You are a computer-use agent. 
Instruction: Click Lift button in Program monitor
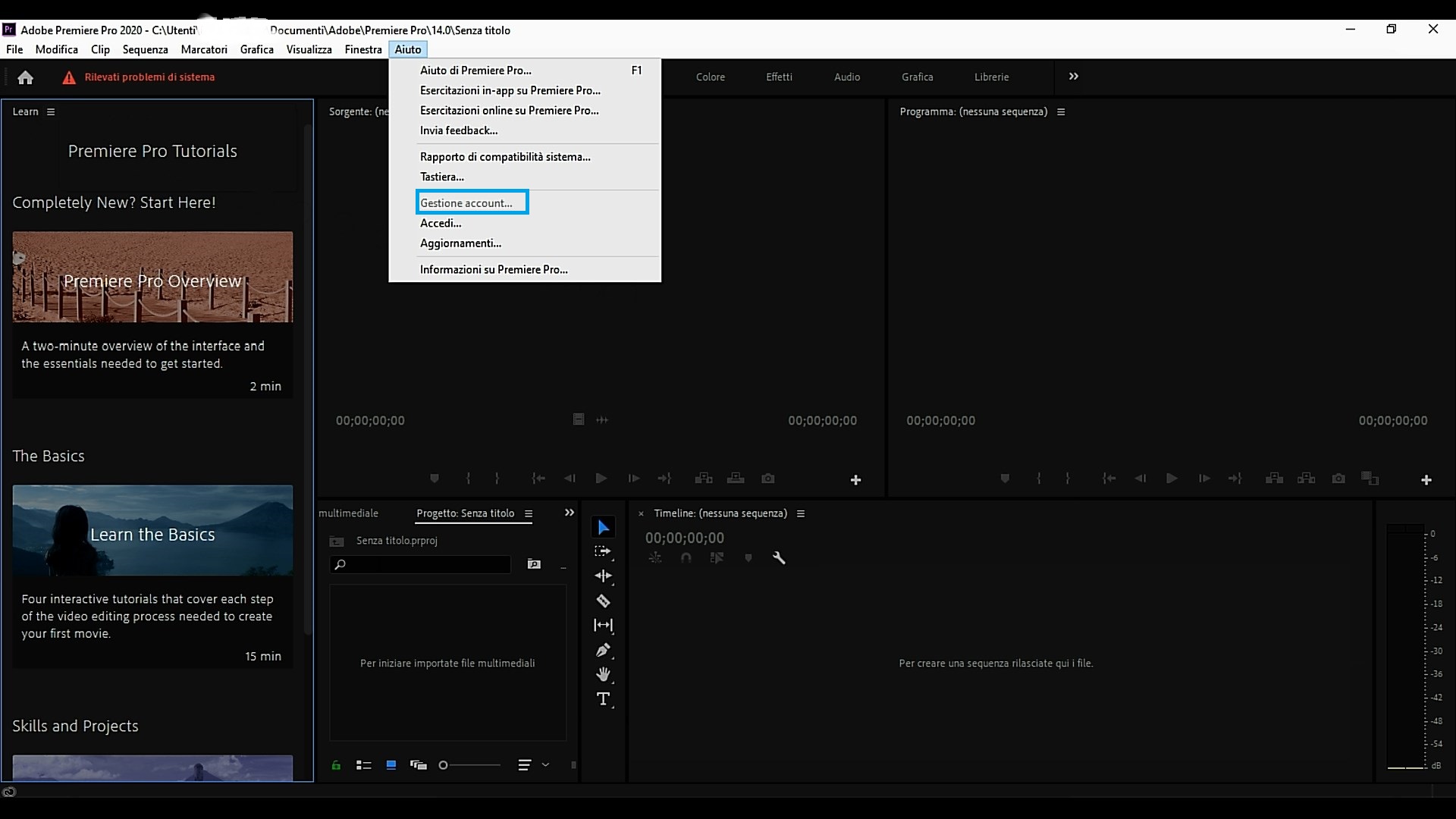pos(1274,479)
